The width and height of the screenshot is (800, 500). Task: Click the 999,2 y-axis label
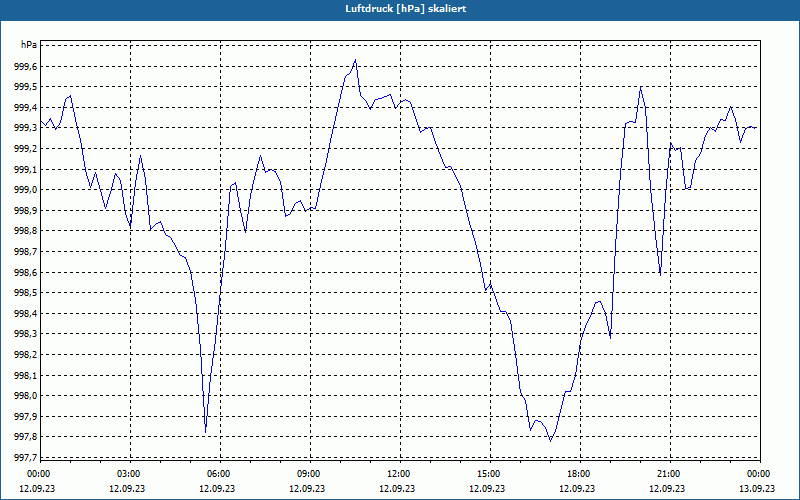click(26, 149)
